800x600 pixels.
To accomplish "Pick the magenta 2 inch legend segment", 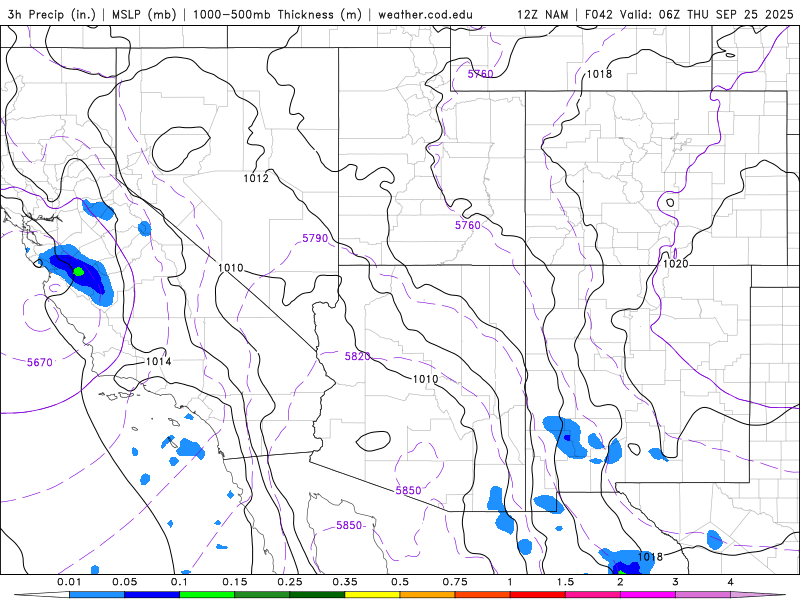I will tap(647, 595).
